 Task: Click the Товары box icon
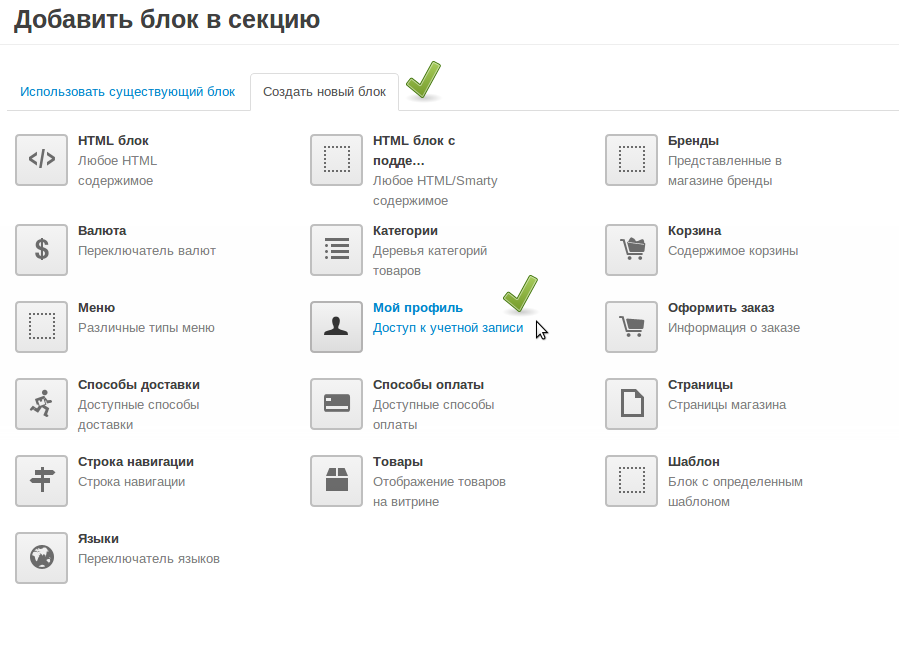click(x=336, y=480)
